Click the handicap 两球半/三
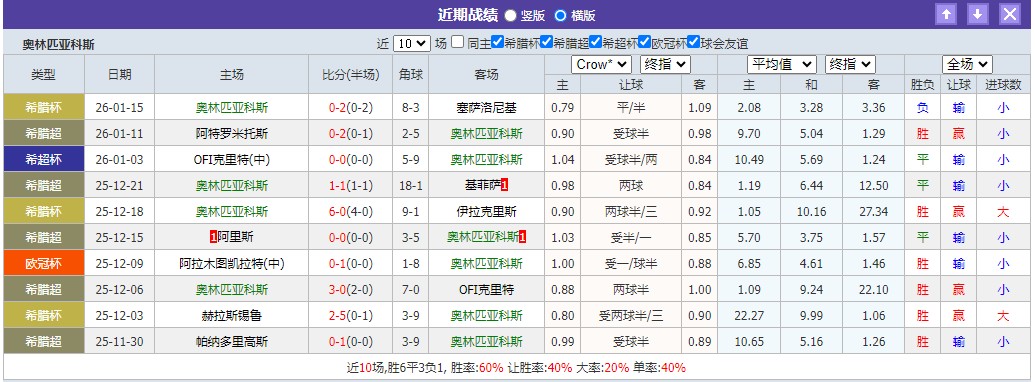This screenshot has height=382, width=1035. tap(630, 212)
